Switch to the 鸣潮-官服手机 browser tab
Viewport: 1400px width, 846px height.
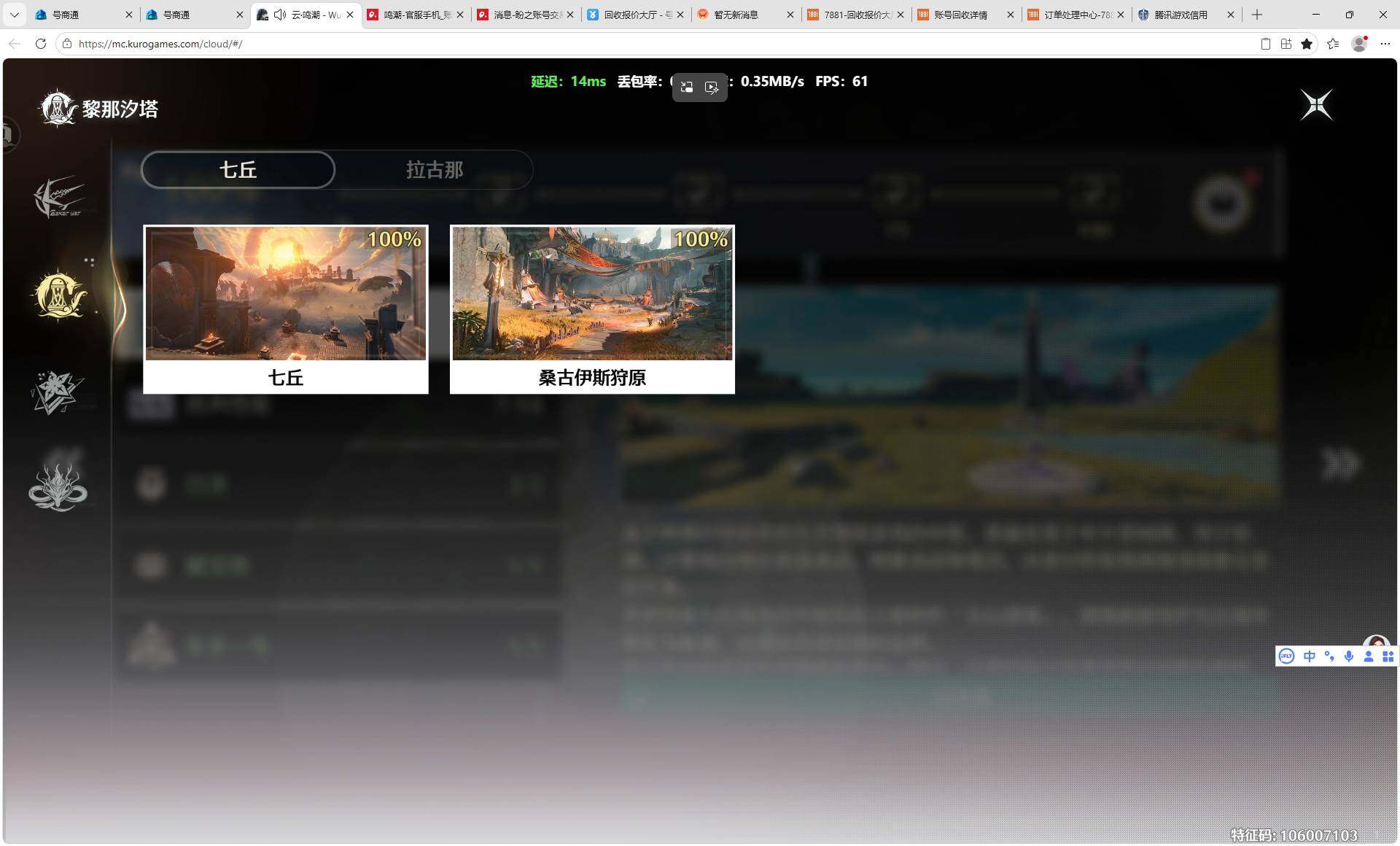tap(416, 15)
